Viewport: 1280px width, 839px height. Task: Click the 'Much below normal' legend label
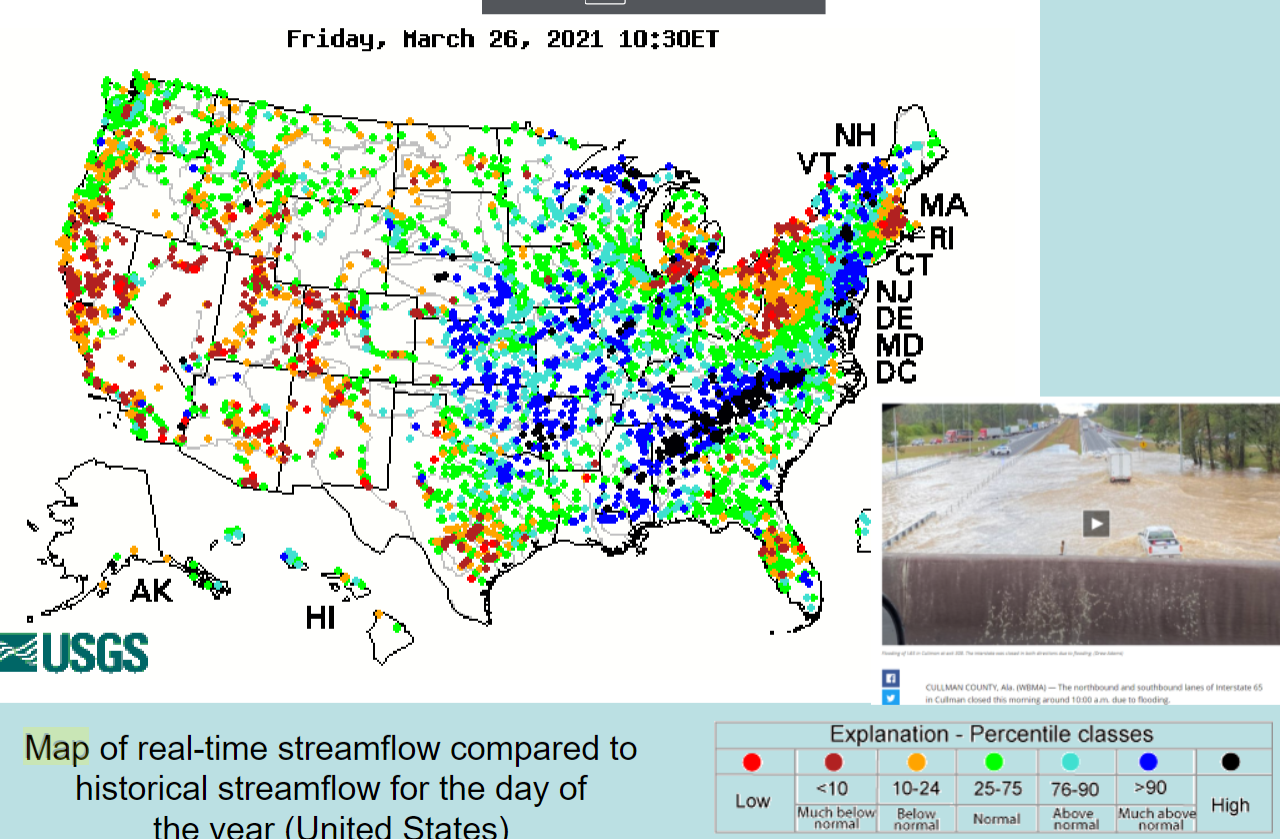click(x=836, y=818)
